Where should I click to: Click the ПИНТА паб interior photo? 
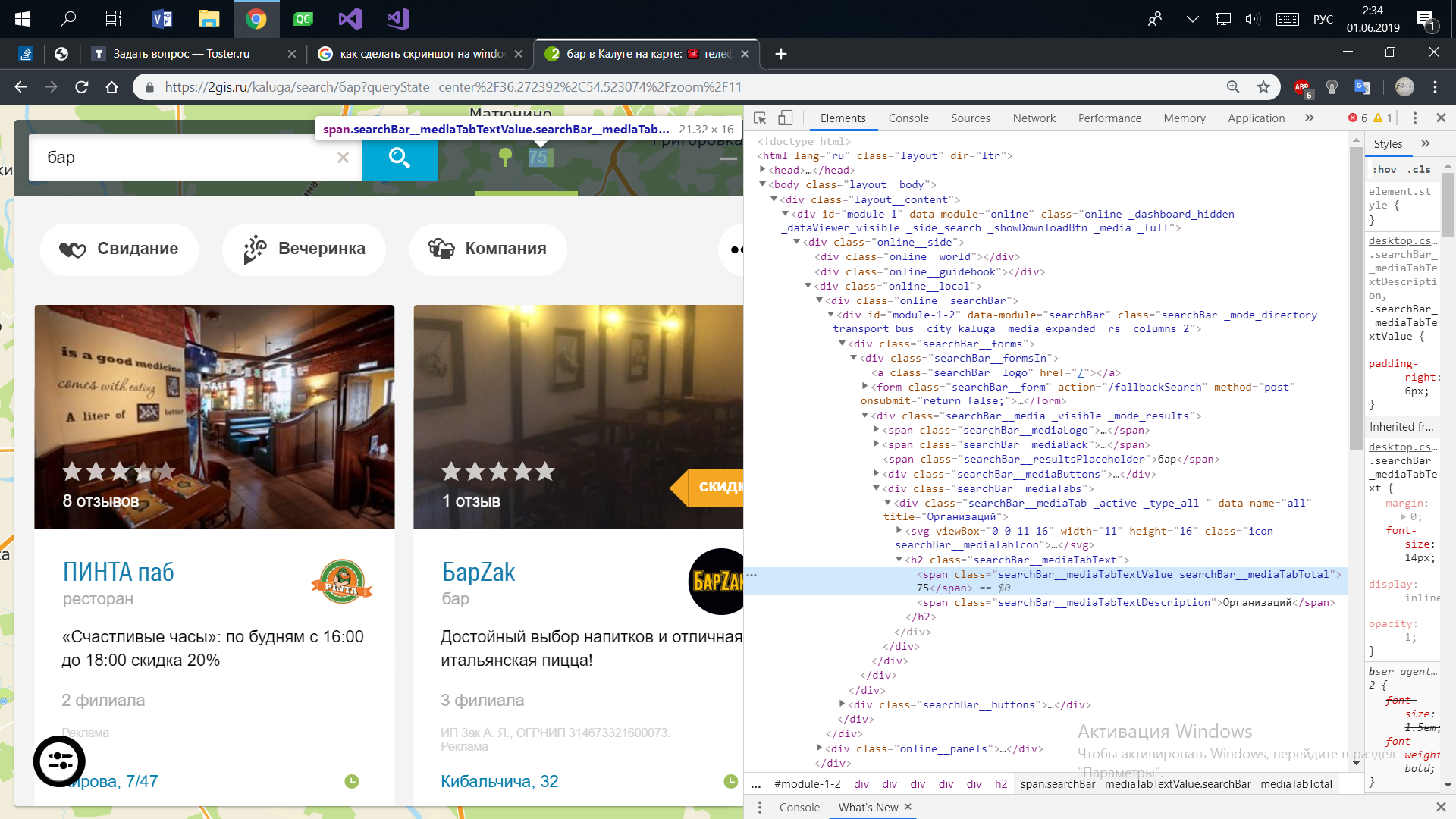pos(215,417)
